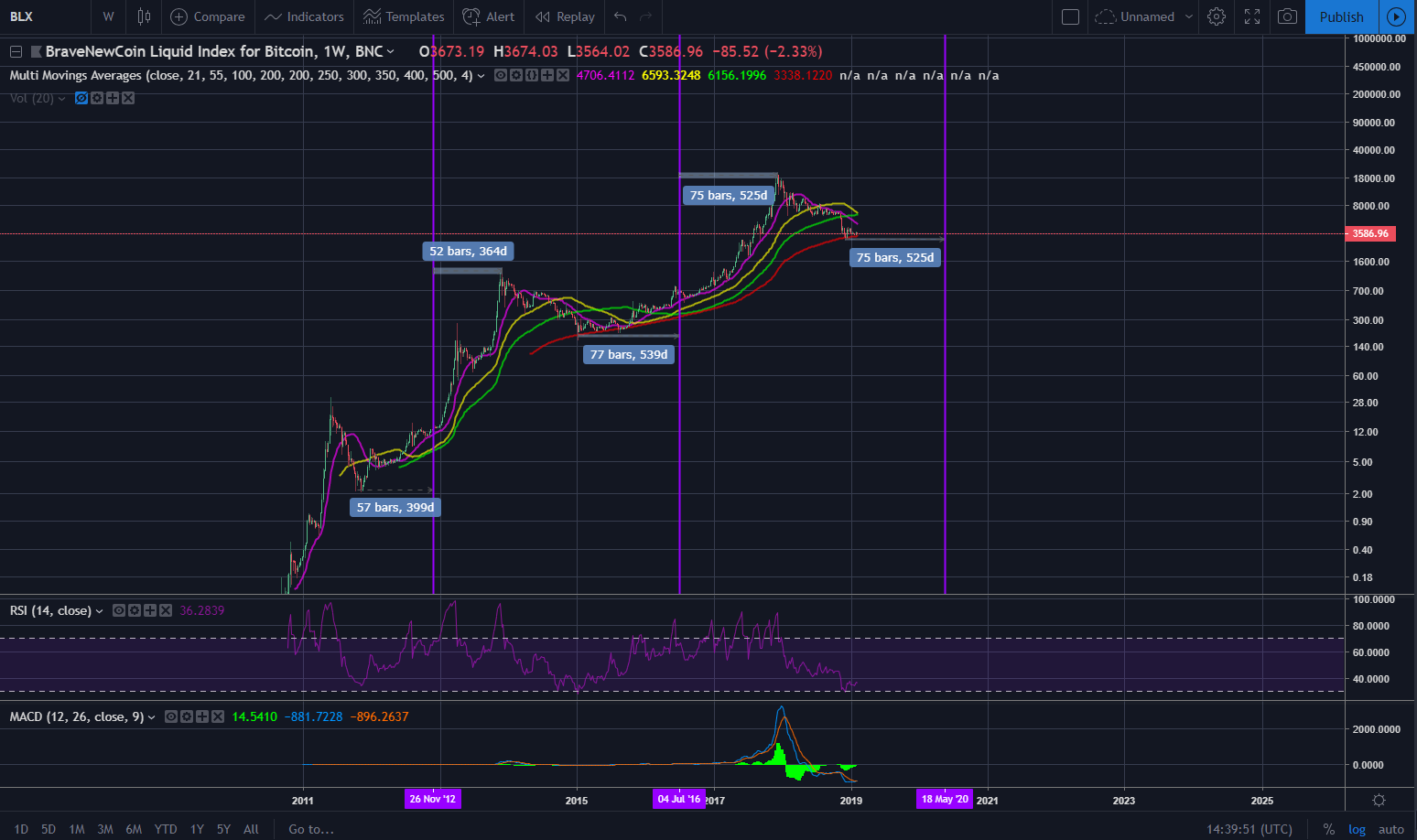Select the 1Y date range
1417x840 pixels.
(197, 829)
